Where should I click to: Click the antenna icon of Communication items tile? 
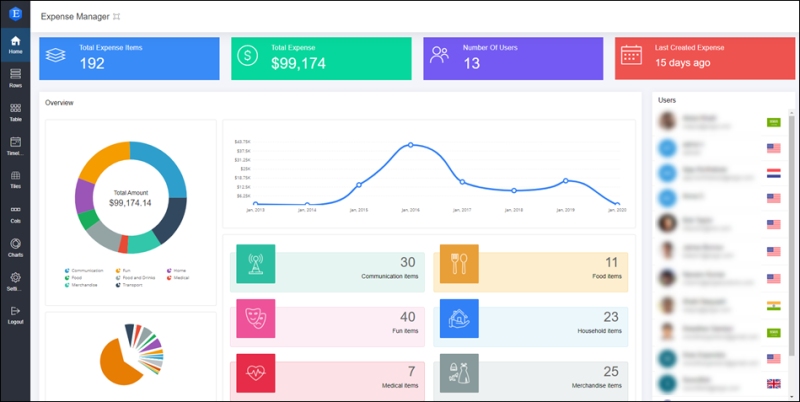pyautogui.click(x=256, y=264)
